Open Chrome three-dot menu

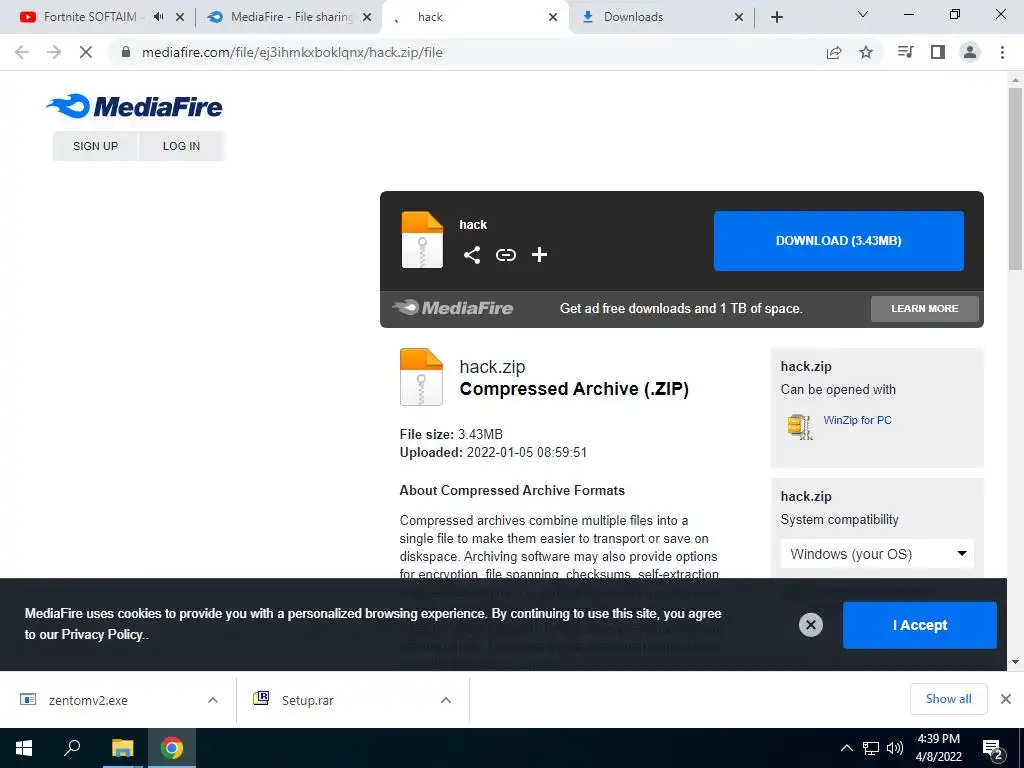[x=1002, y=52]
